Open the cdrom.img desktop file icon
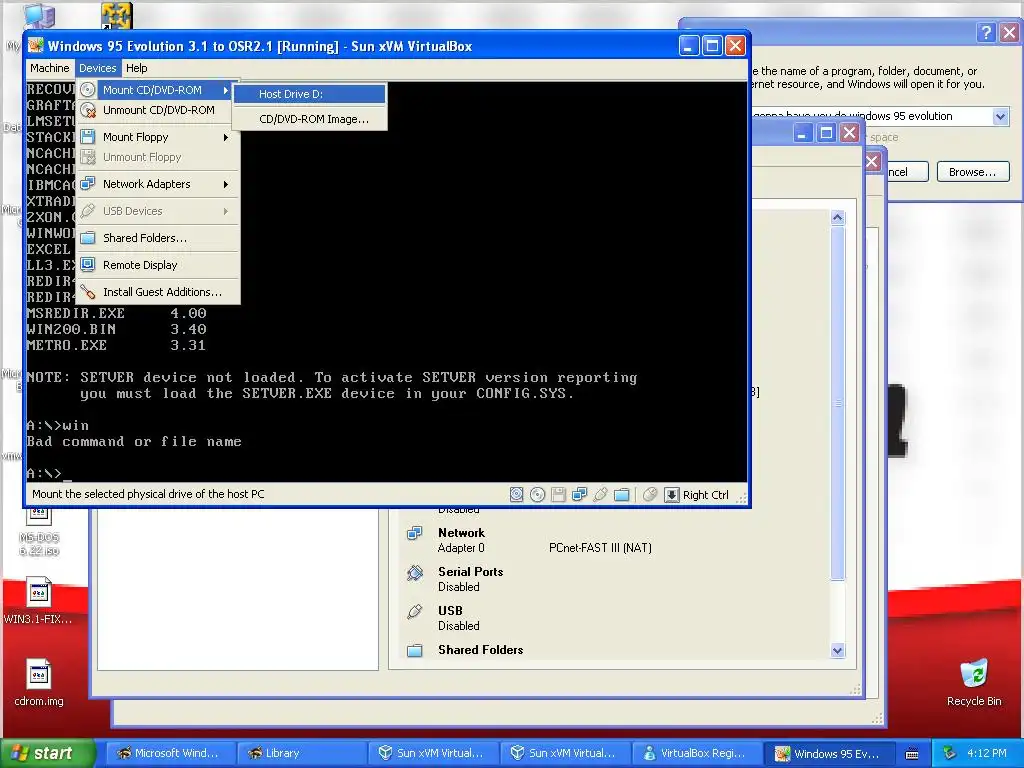This screenshot has width=1024, height=768. [x=39, y=675]
